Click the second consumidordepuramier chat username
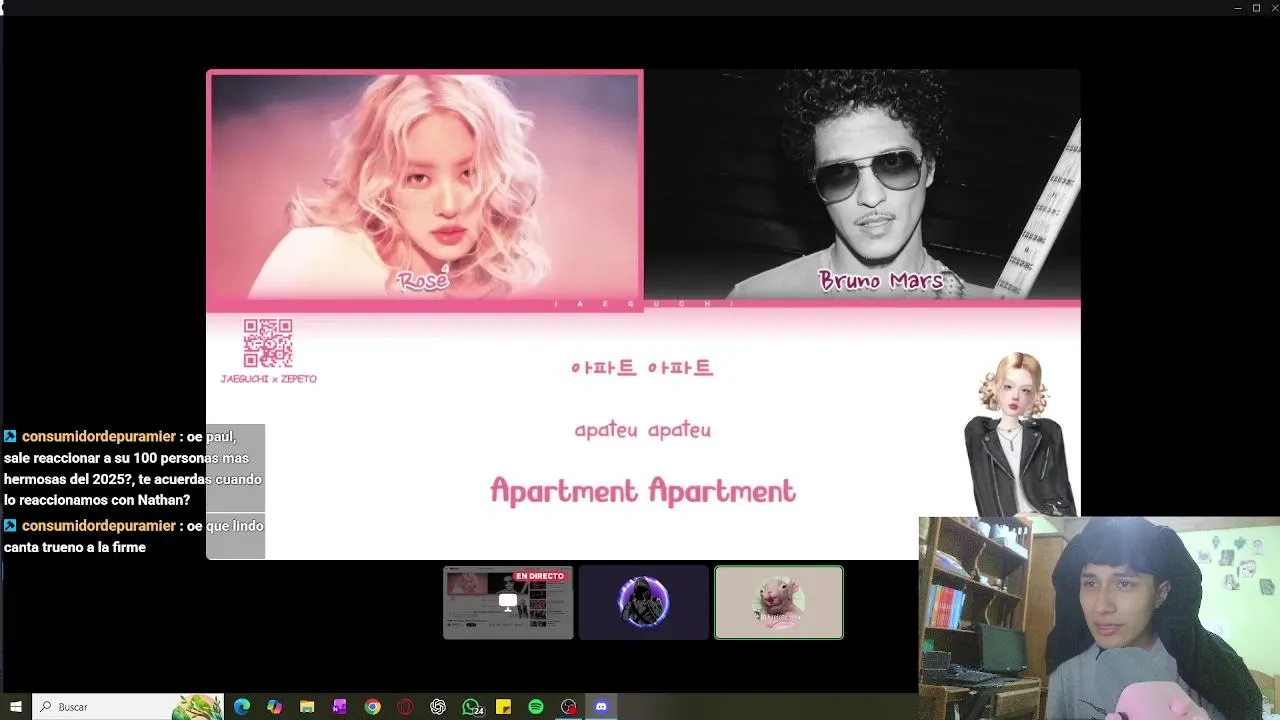This screenshot has height=720, width=1280. click(99, 526)
